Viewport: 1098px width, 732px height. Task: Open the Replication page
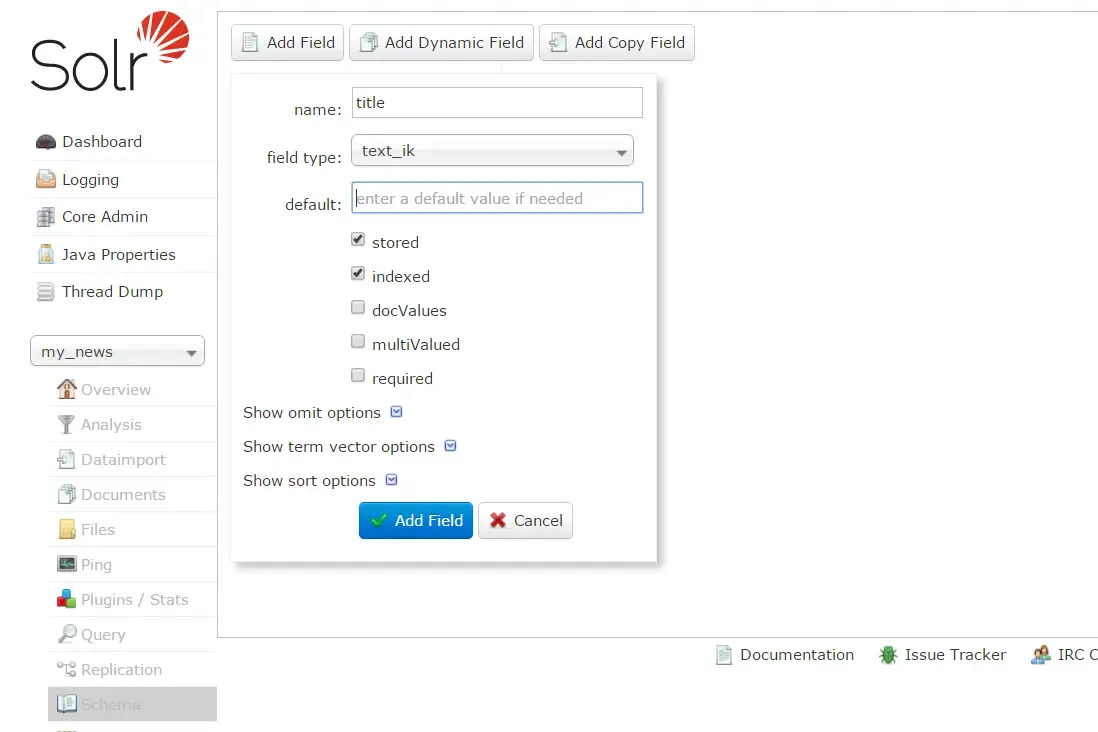pyautogui.click(x=121, y=670)
